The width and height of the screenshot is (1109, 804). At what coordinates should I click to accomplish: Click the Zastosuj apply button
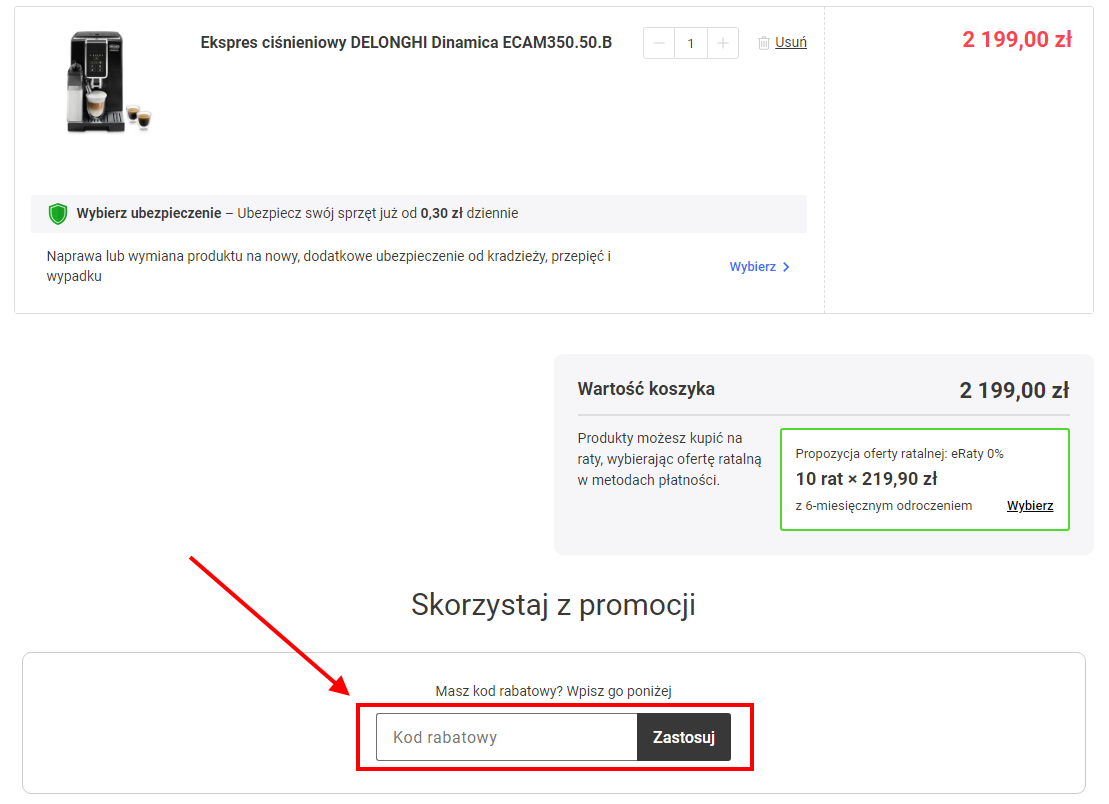[x=684, y=737]
